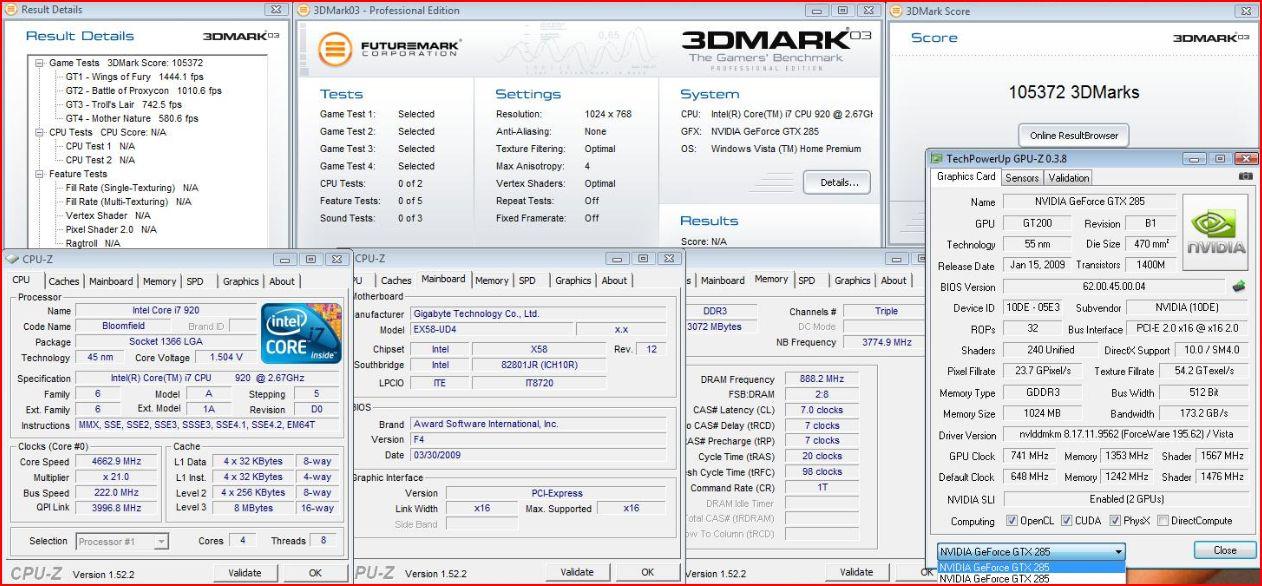Open the Validation tab in GPU-Z

[1069, 178]
